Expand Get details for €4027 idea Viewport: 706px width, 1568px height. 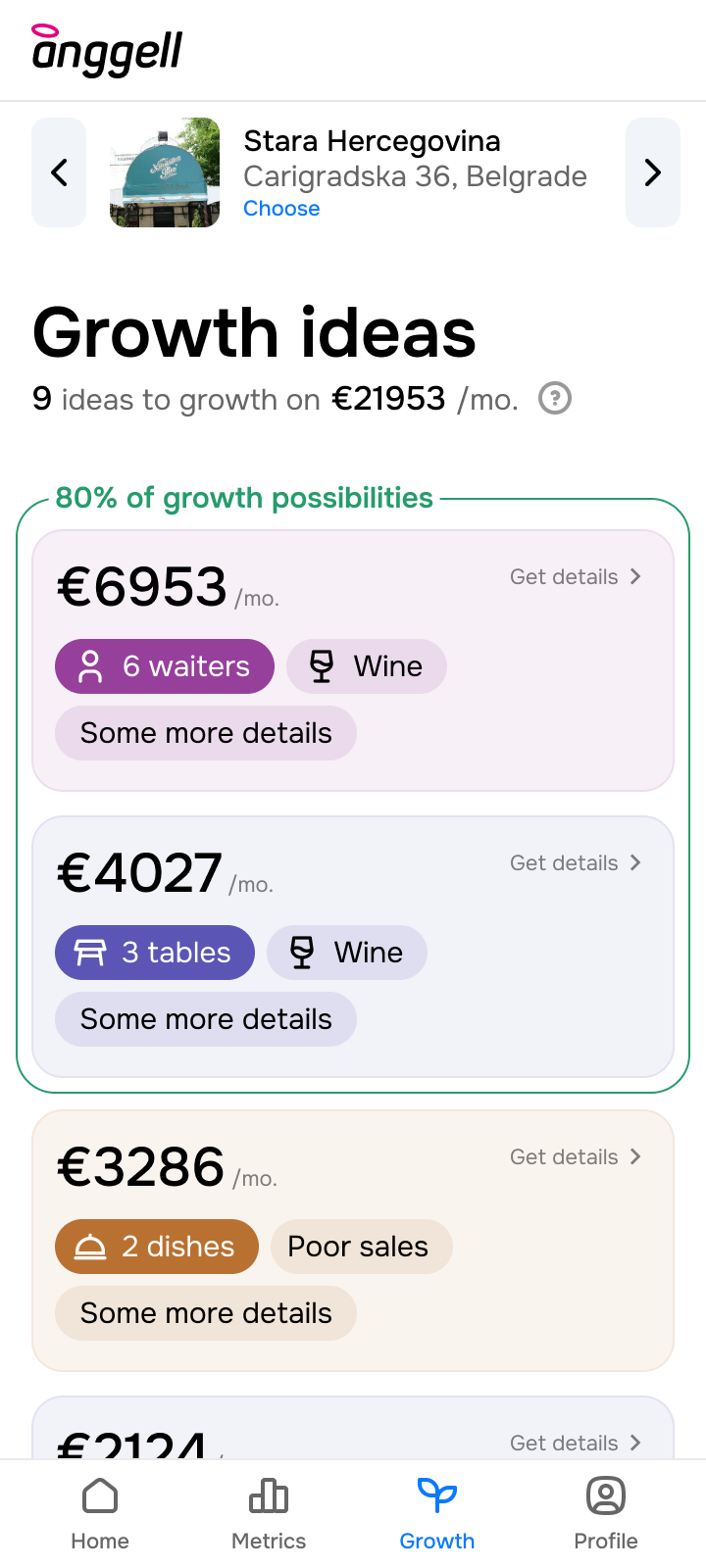tap(575, 862)
